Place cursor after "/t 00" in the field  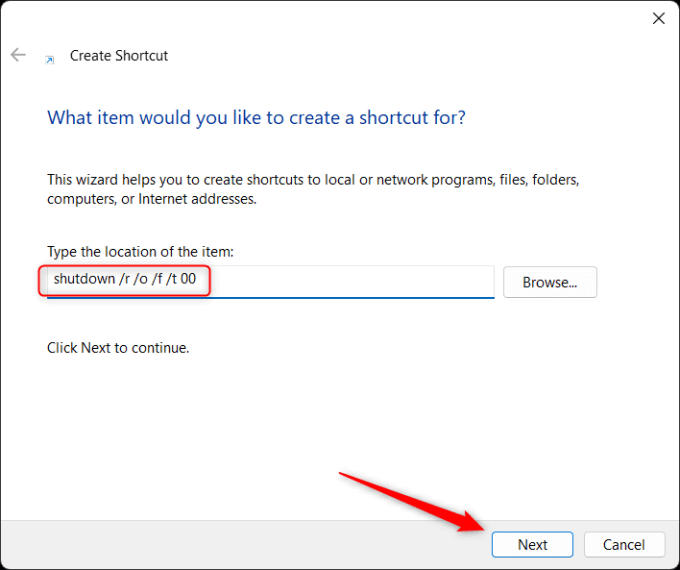tap(197, 279)
